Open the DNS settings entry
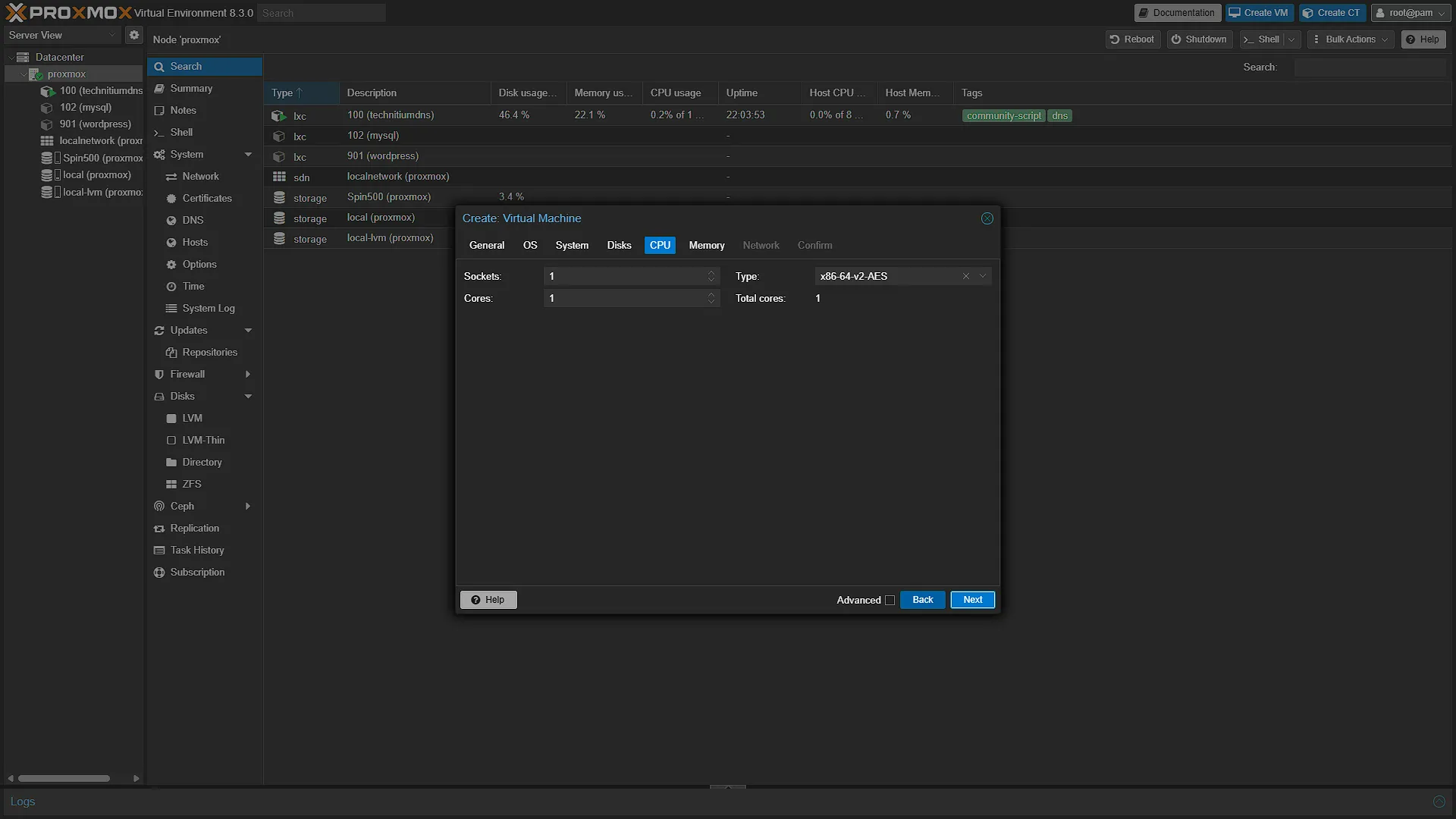 coord(205,221)
